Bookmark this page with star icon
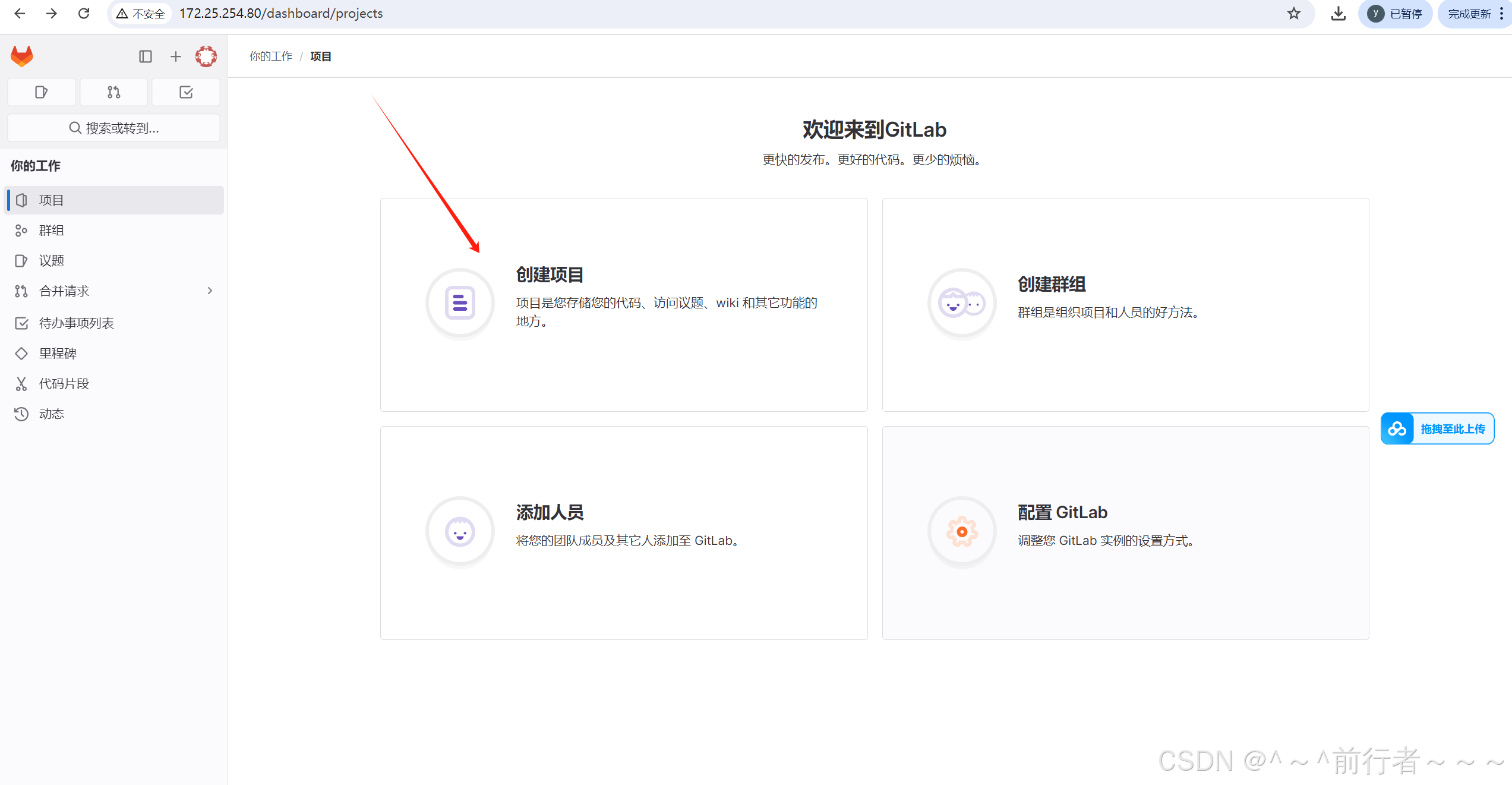This screenshot has height=785, width=1512. coord(1294,13)
